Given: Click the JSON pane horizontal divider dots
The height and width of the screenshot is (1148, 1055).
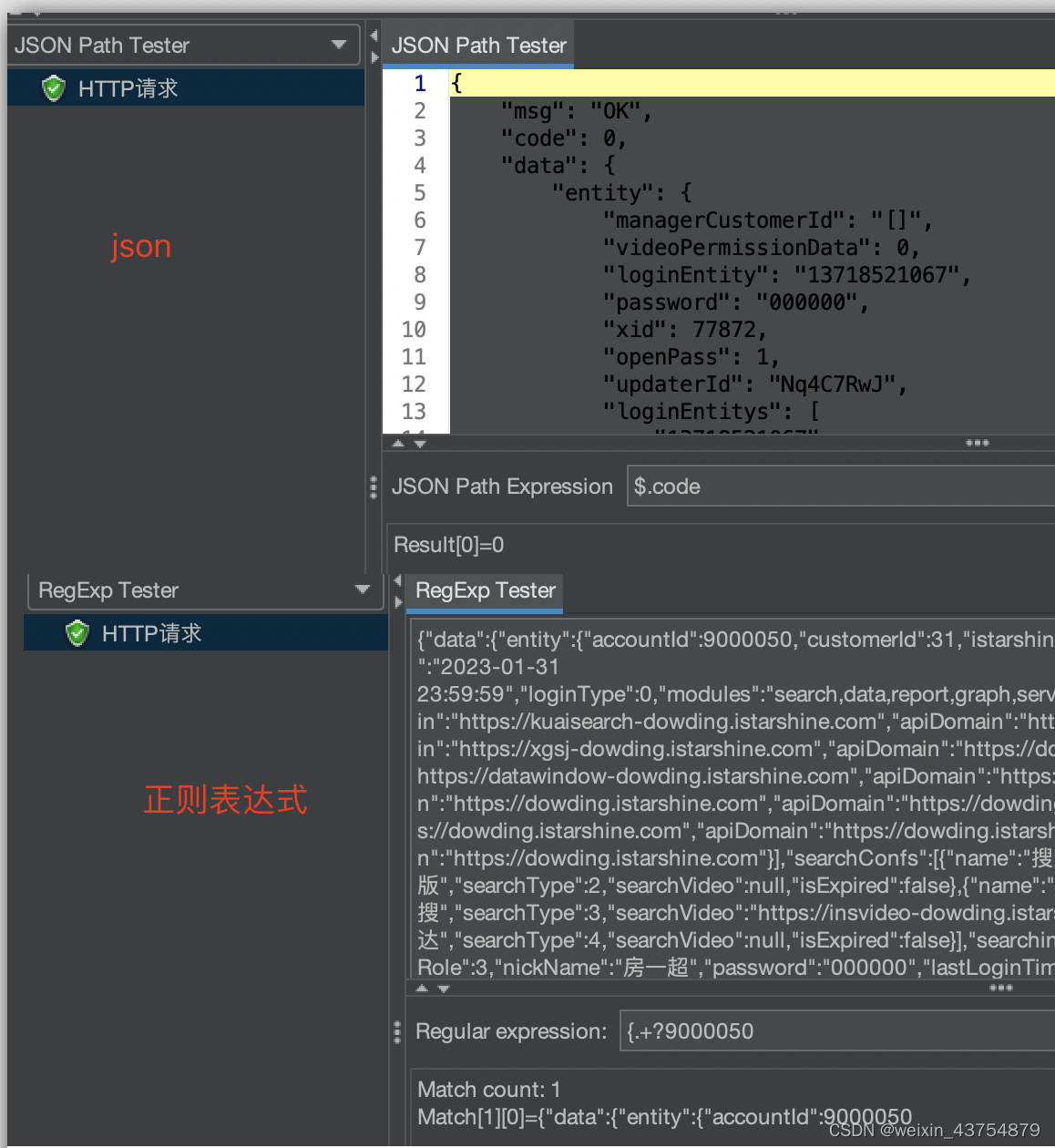Looking at the screenshot, I should point(978,443).
